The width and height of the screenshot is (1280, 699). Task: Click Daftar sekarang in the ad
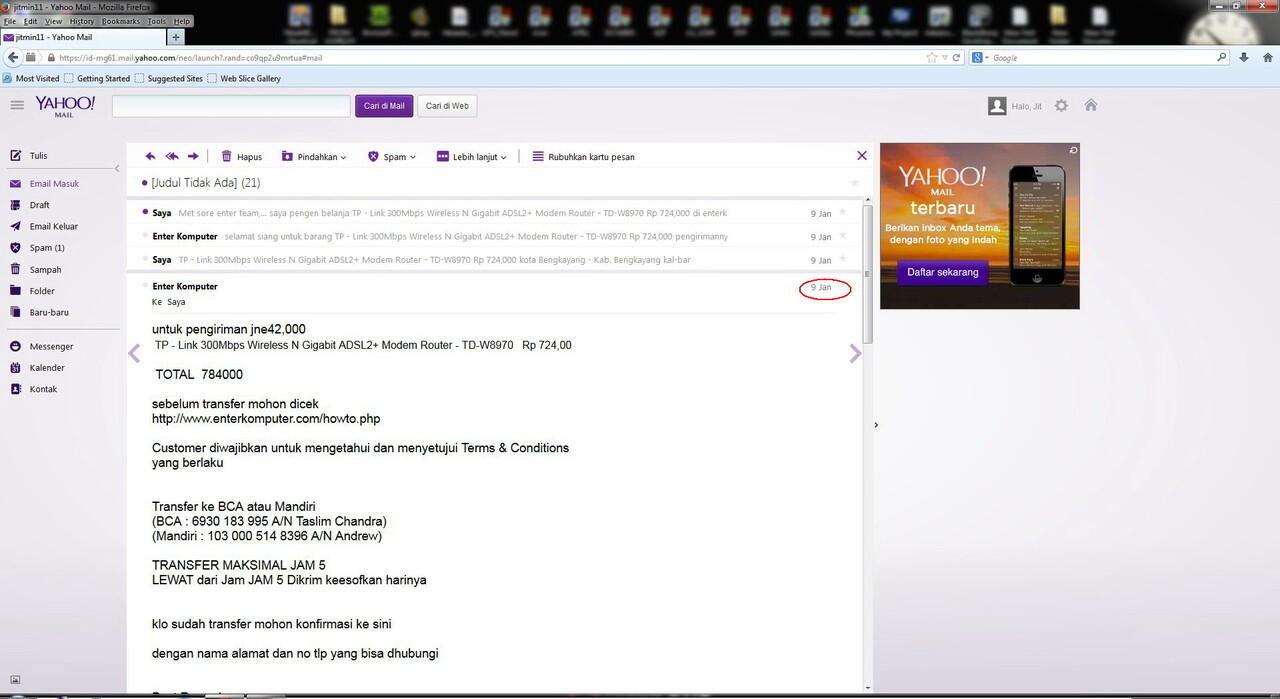pos(942,272)
